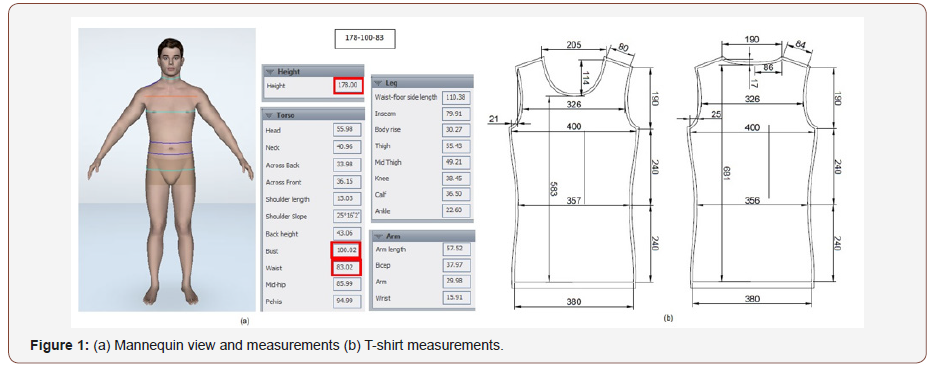Click the 190 neck width on back pattern
This screenshot has height=370, width=942.
(x=751, y=40)
